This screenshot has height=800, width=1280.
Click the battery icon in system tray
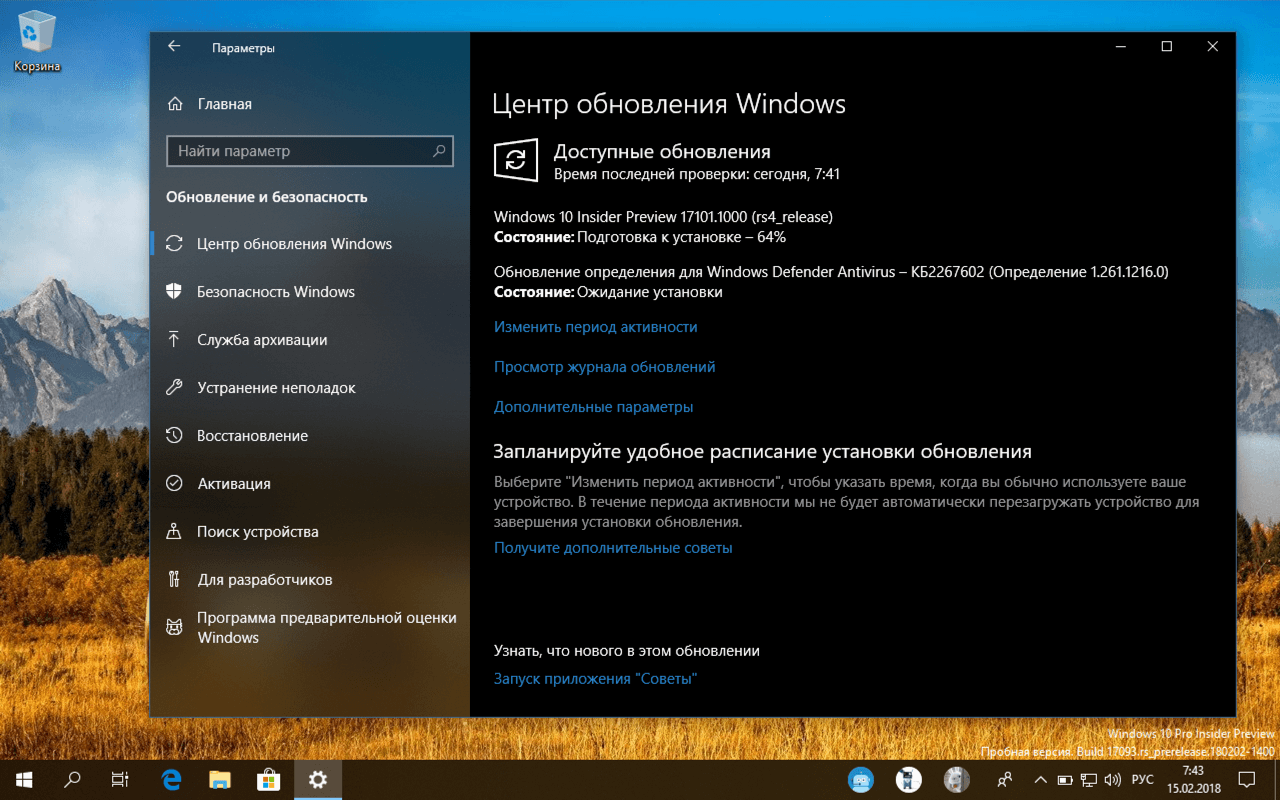pyautogui.click(x=1065, y=779)
